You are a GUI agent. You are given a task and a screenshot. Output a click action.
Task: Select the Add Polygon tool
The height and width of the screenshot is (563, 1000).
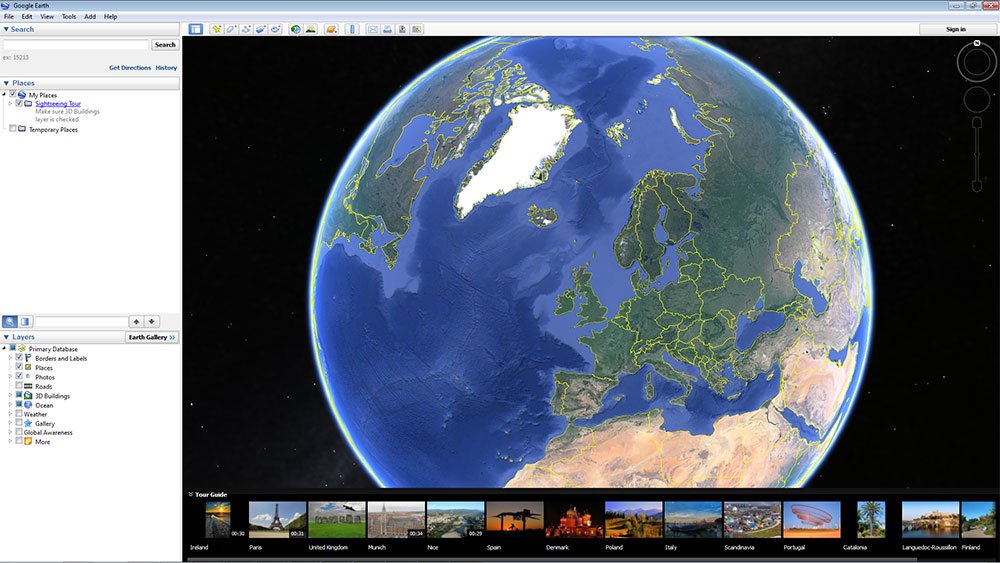(231, 29)
